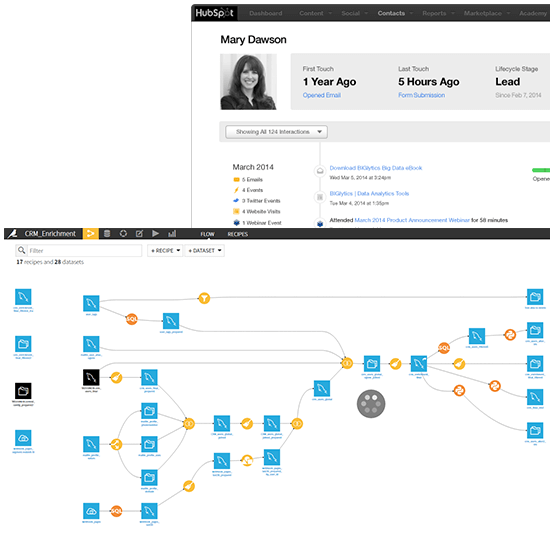The height and width of the screenshot is (550, 550).
Task: Open the bar chart icon in toolbar
Action: click(172, 233)
